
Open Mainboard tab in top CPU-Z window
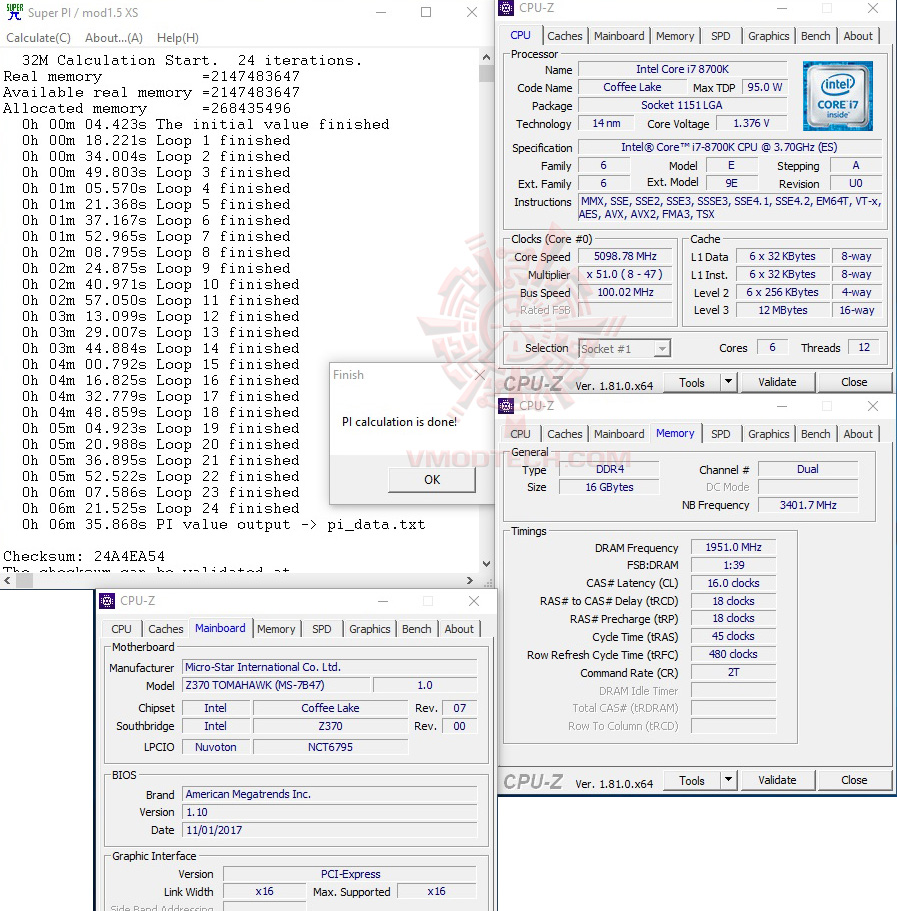click(619, 35)
